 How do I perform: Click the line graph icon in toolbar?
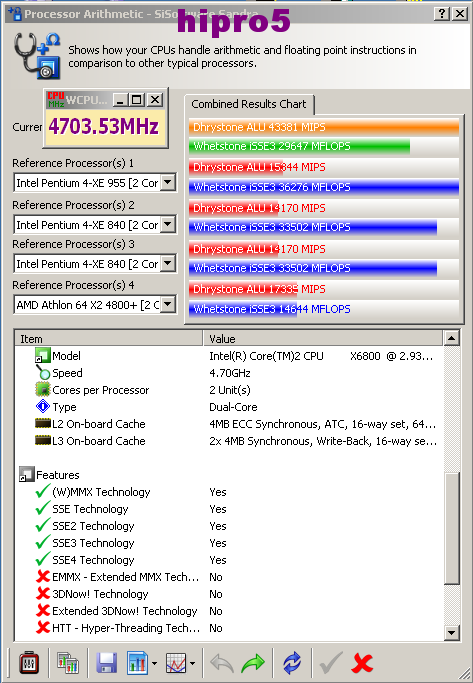tap(176, 663)
